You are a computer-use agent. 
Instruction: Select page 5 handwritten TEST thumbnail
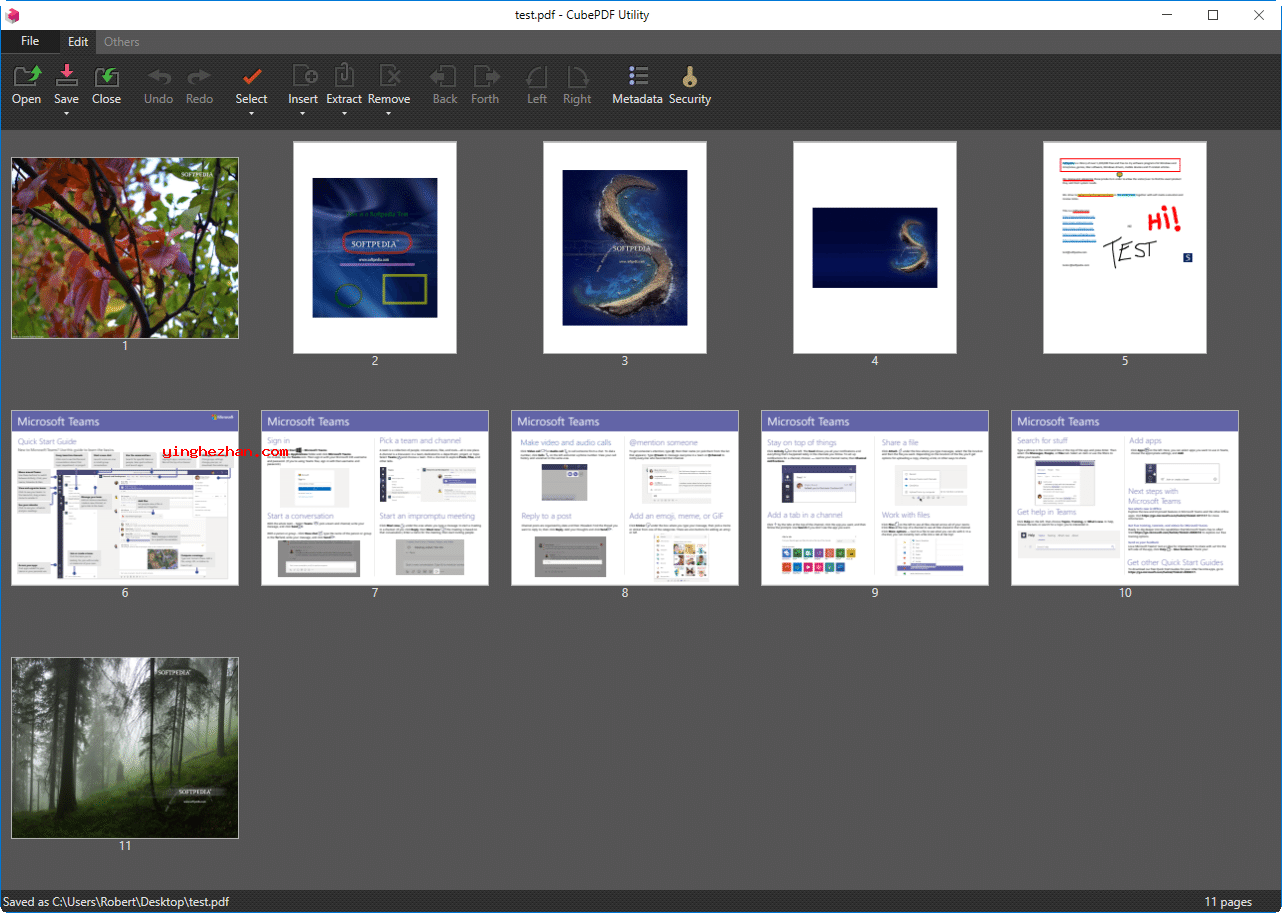1125,247
